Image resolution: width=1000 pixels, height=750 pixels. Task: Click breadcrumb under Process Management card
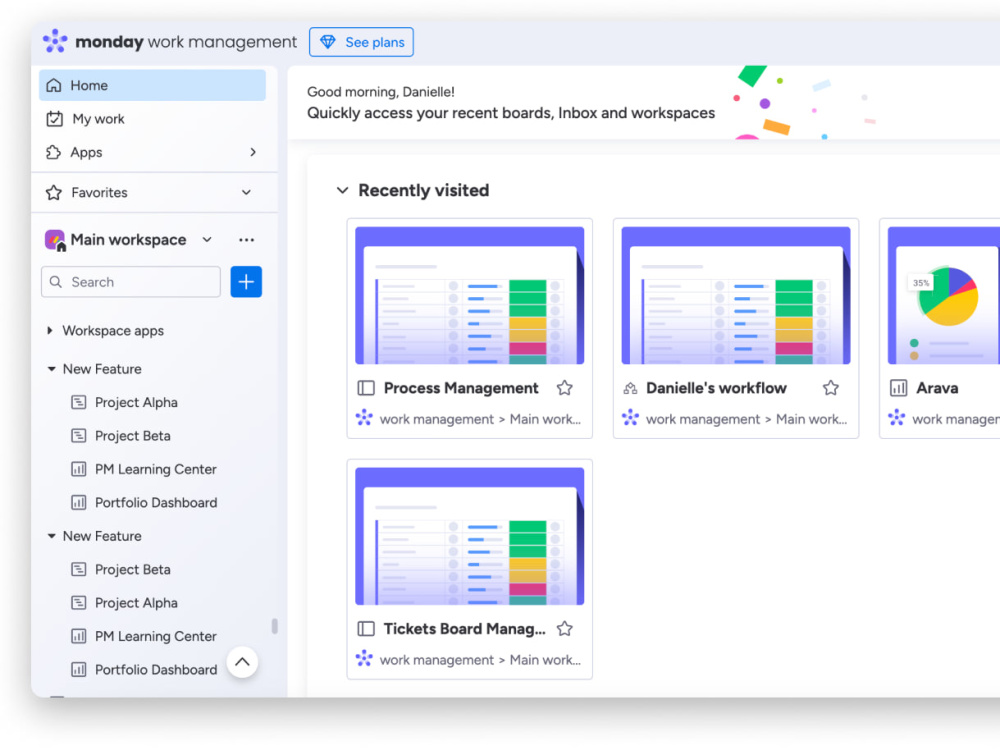tap(480, 419)
